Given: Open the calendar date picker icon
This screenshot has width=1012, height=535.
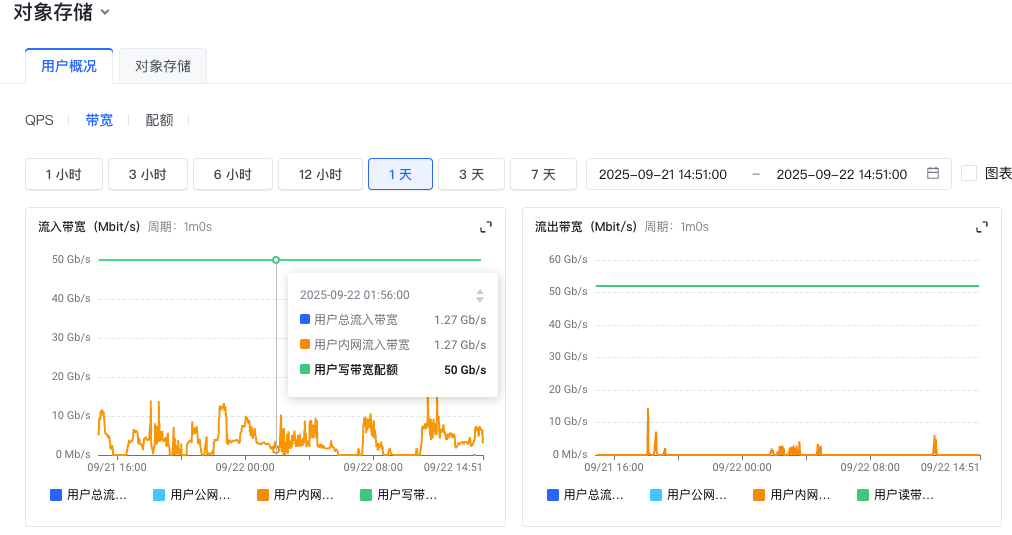Looking at the screenshot, I should coord(933,173).
